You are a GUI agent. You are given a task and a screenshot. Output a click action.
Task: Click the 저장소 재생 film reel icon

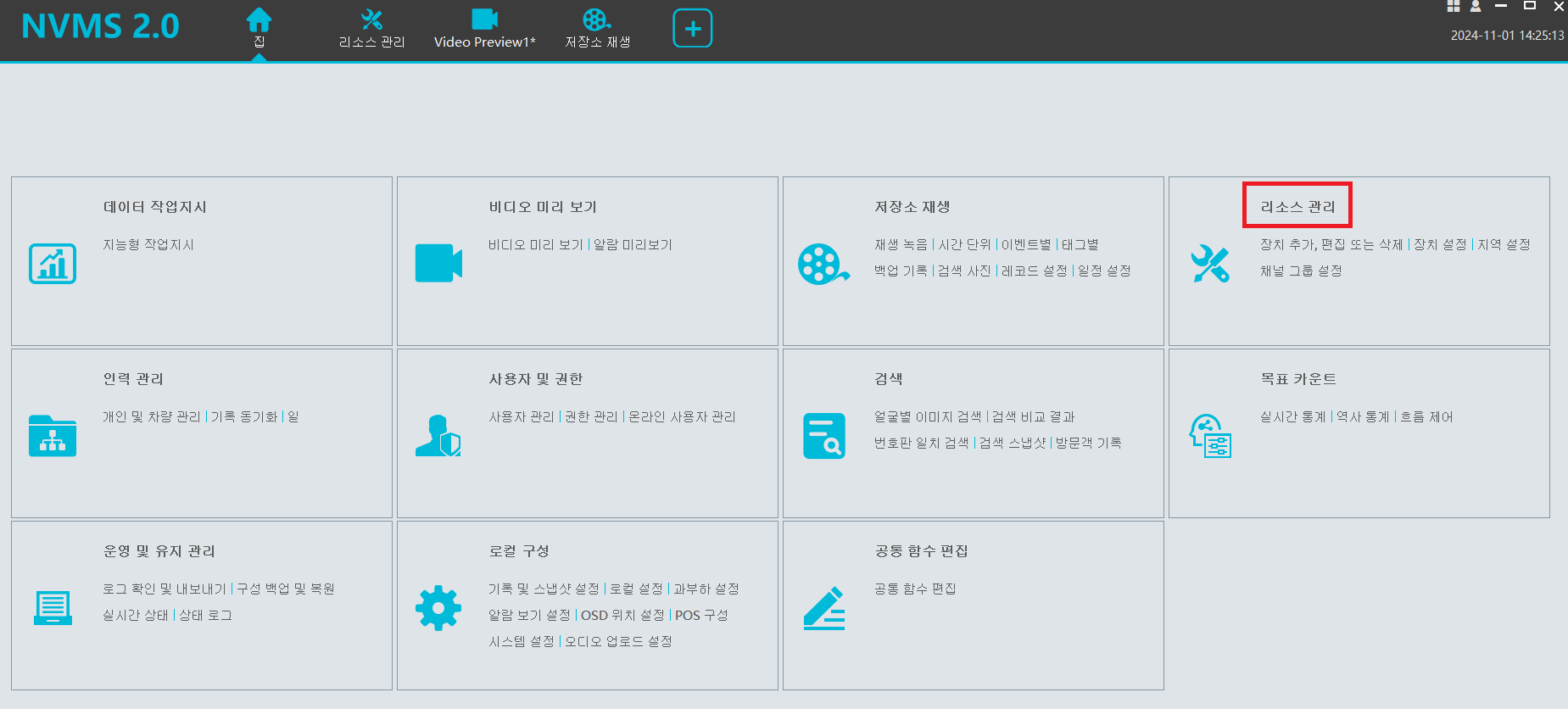click(x=823, y=264)
